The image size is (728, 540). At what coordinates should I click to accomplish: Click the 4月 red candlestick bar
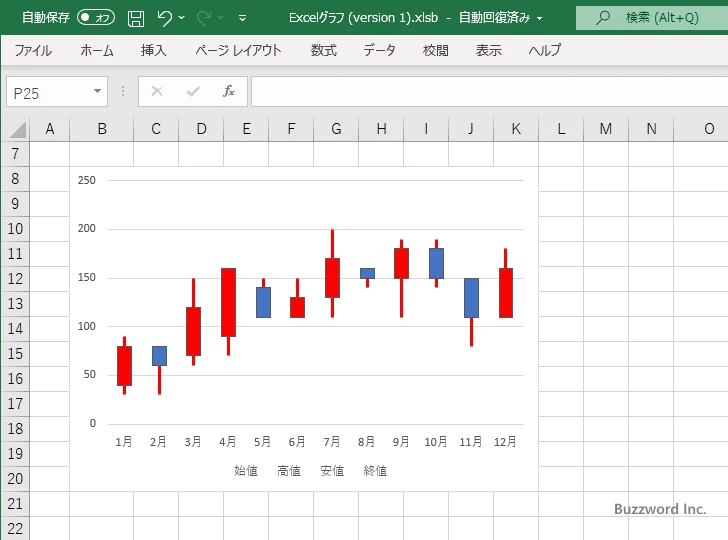228,302
